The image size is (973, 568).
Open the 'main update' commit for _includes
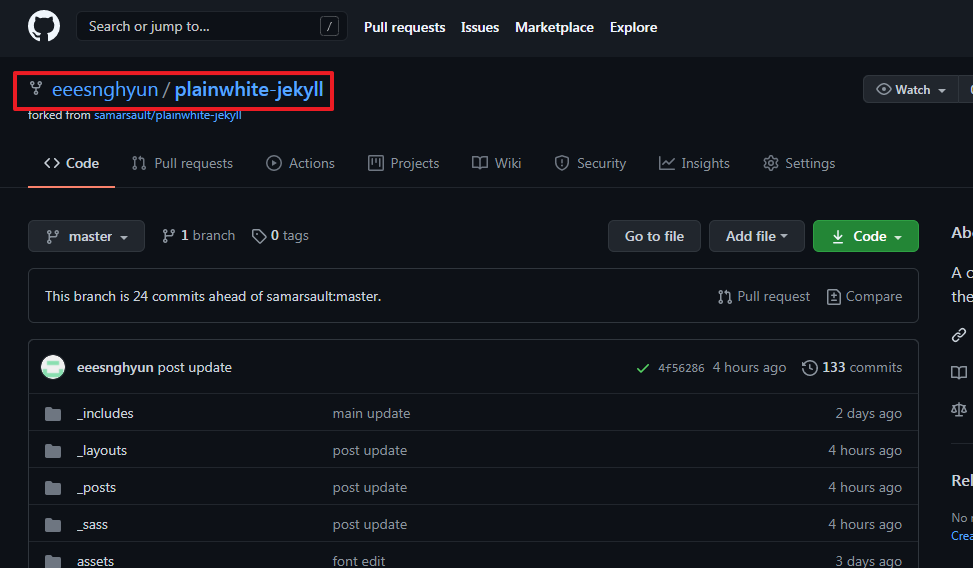pyautogui.click(x=371, y=413)
